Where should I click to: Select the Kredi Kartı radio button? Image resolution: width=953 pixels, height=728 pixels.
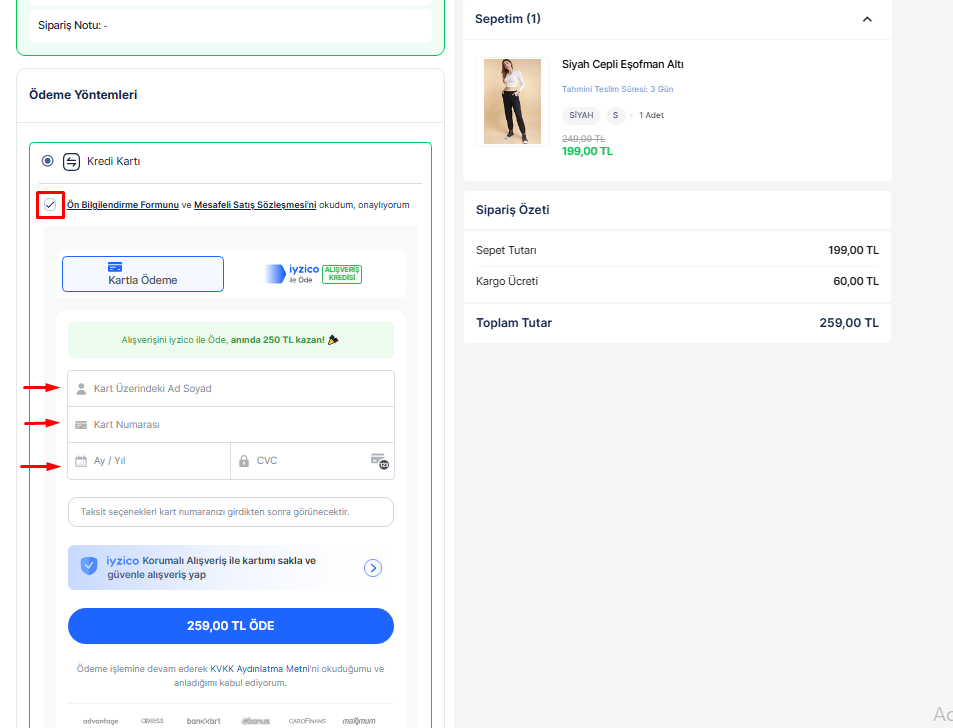coord(48,161)
